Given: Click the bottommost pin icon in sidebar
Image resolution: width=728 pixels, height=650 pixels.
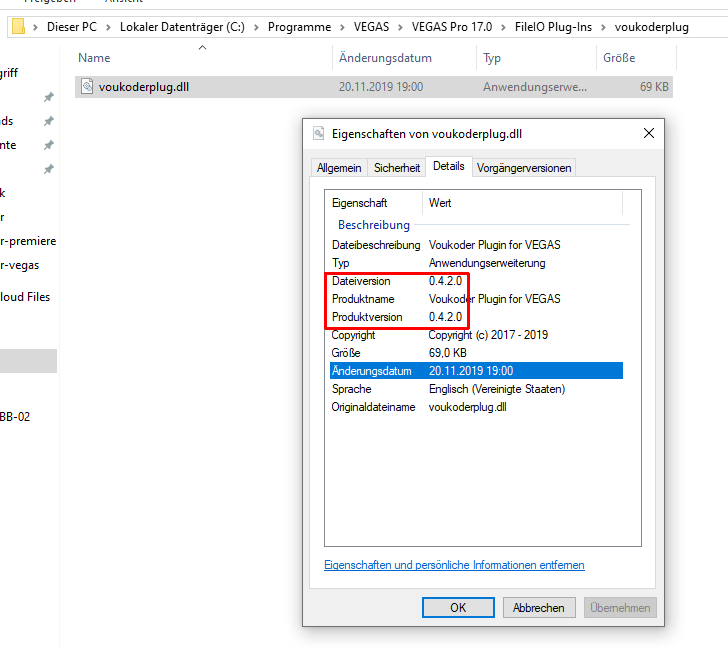Looking at the screenshot, I should pyautogui.click(x=48, y=169).
